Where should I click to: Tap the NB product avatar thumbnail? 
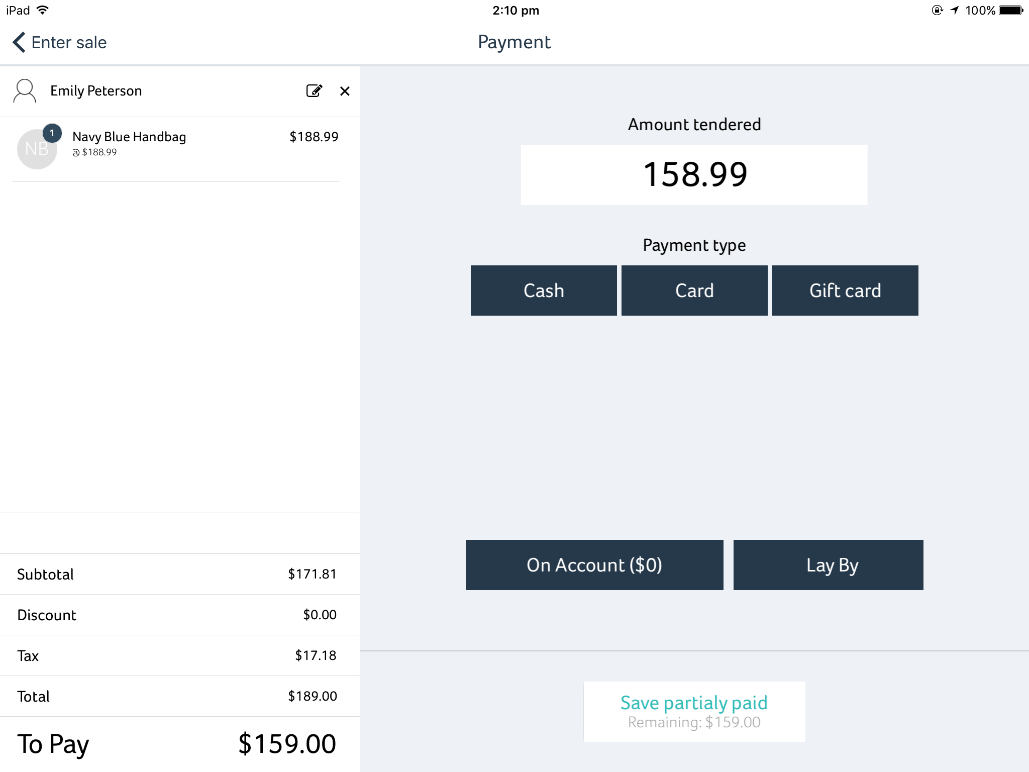[x=36, y=150]
